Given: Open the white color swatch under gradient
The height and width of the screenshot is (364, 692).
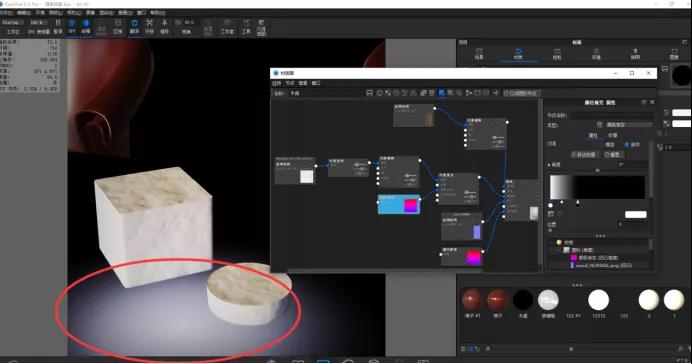Looking at the screenshot, I should click(x=636, y=214).
